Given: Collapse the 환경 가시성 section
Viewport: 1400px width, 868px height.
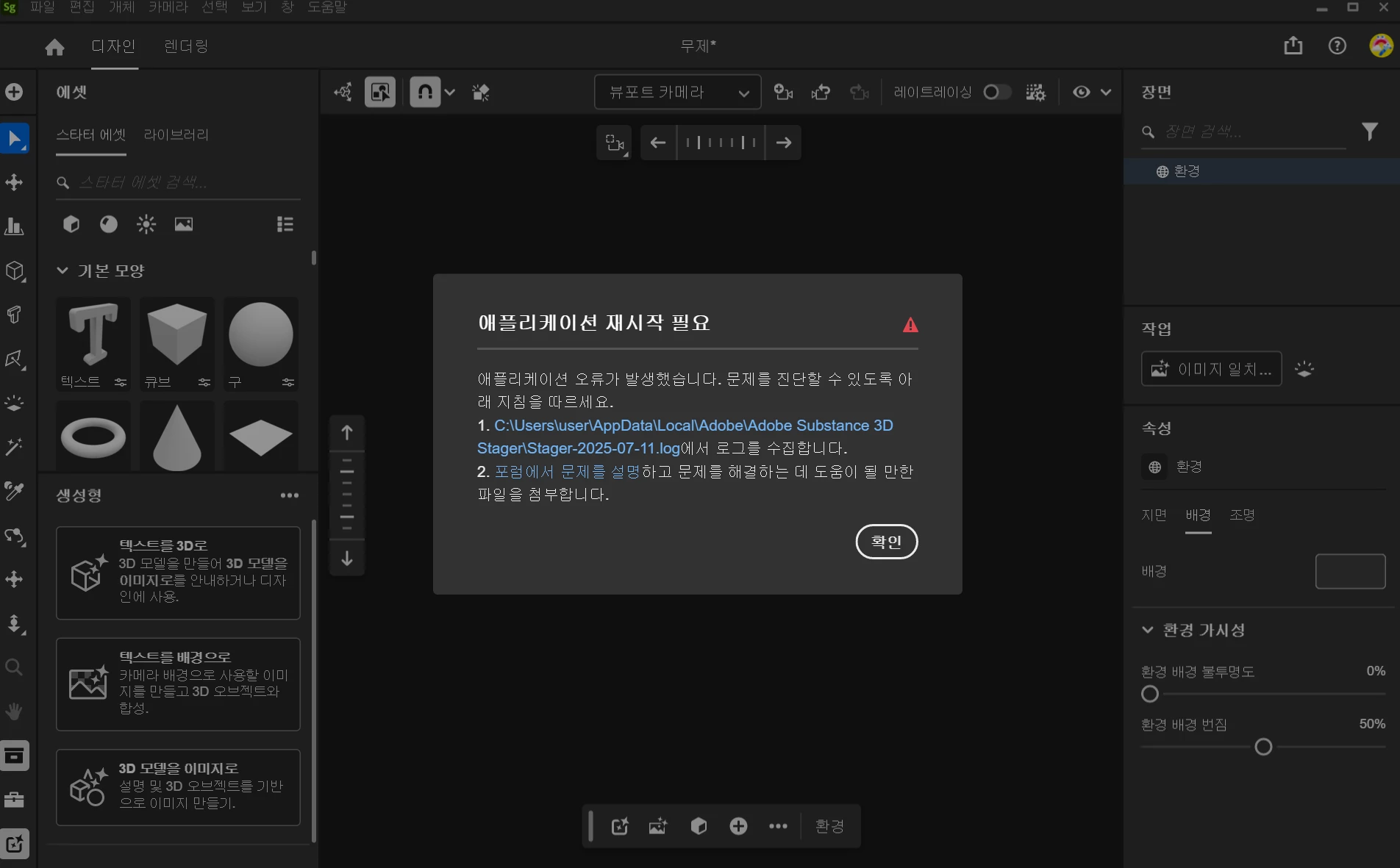Looking at the screenshot, I should pos(1147,630).
